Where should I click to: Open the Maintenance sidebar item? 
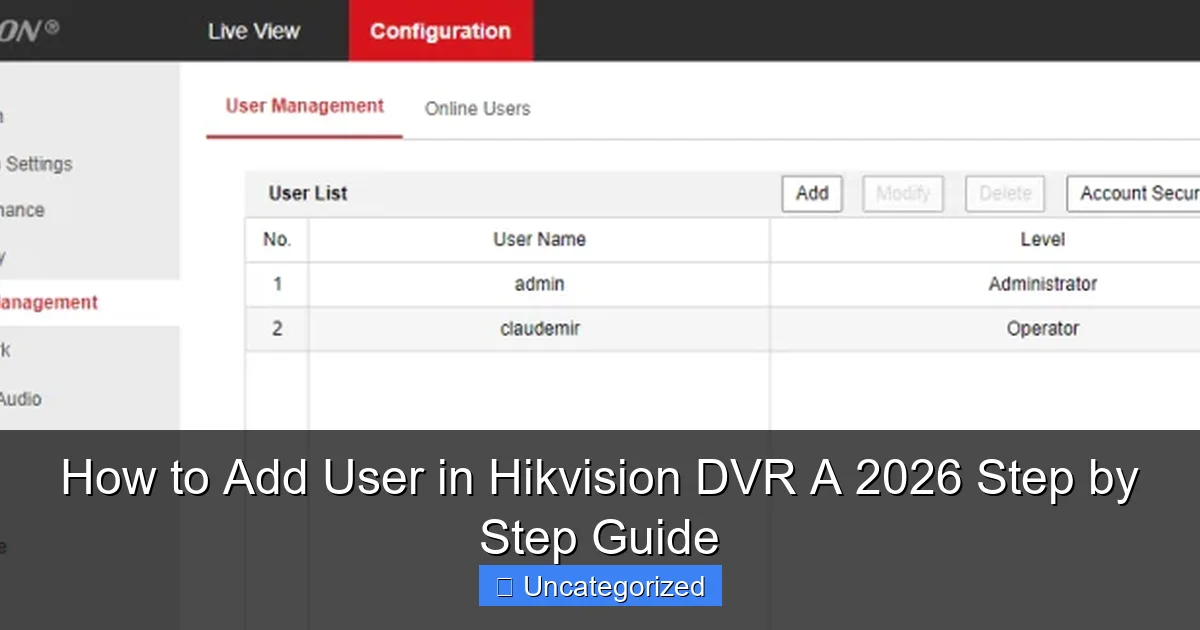22,210
